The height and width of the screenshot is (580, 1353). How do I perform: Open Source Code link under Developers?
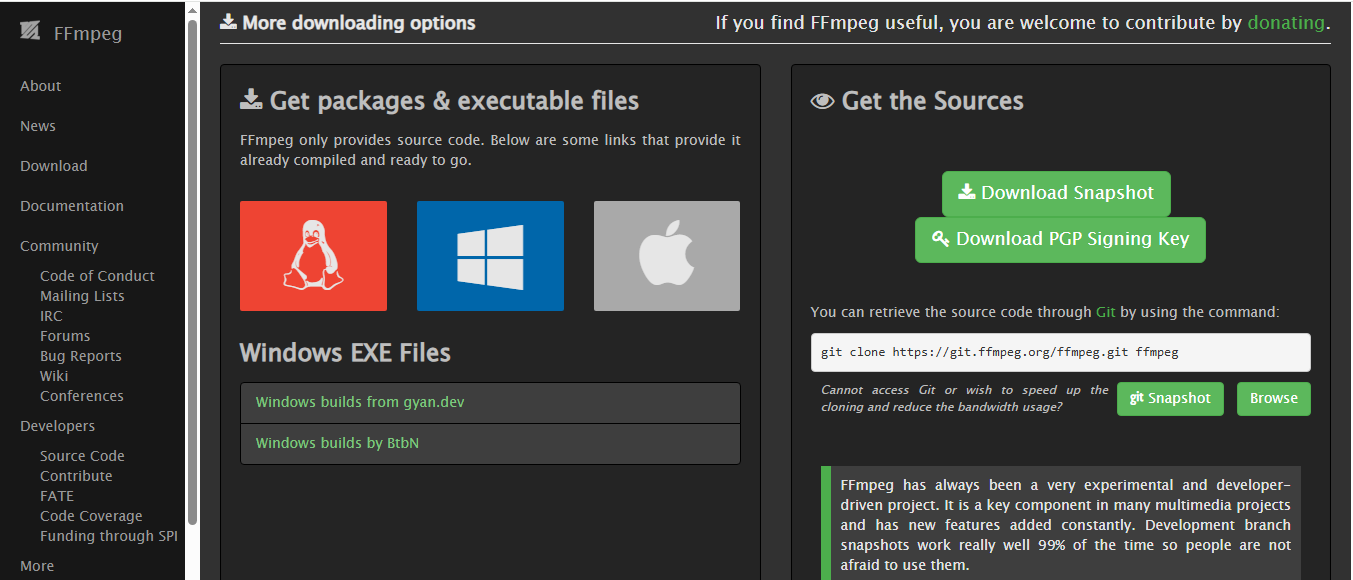pos(82,456)
